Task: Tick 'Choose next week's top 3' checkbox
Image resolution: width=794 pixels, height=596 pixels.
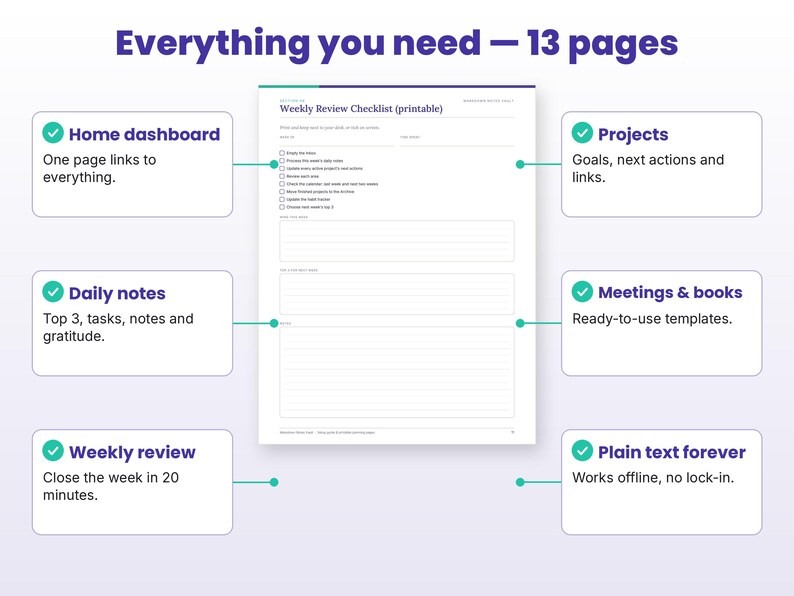Action: pyautogui.click(x=282, y=207)
